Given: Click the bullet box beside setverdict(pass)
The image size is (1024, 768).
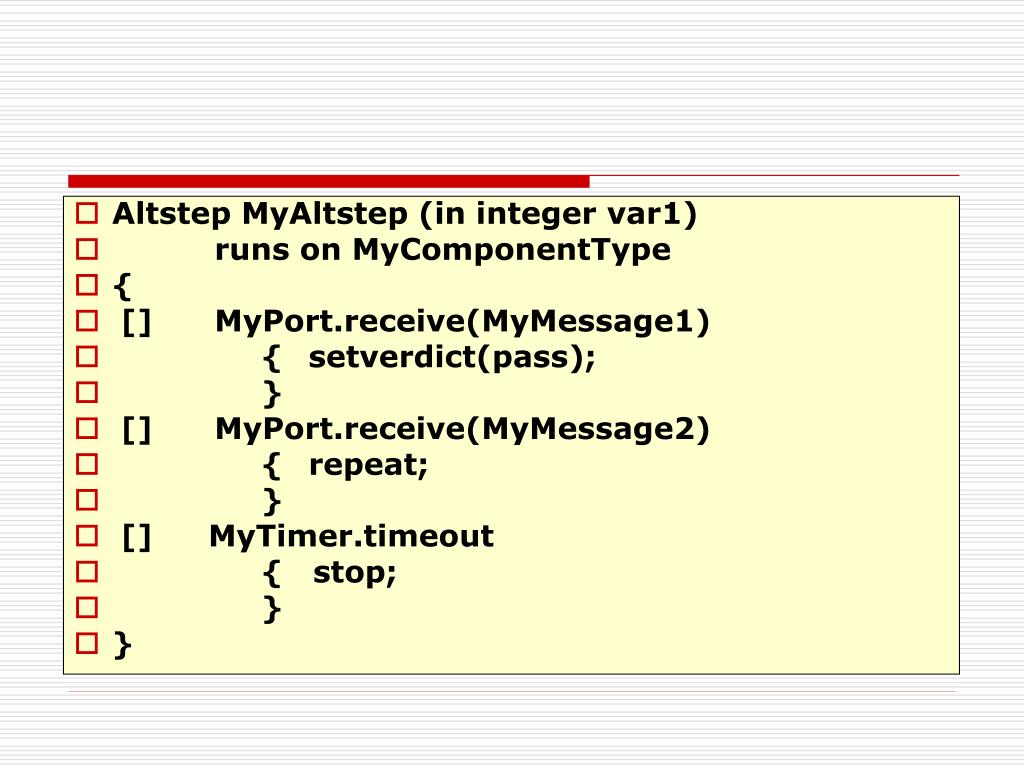Looking at the screenshot, I should tap(87, 357).
